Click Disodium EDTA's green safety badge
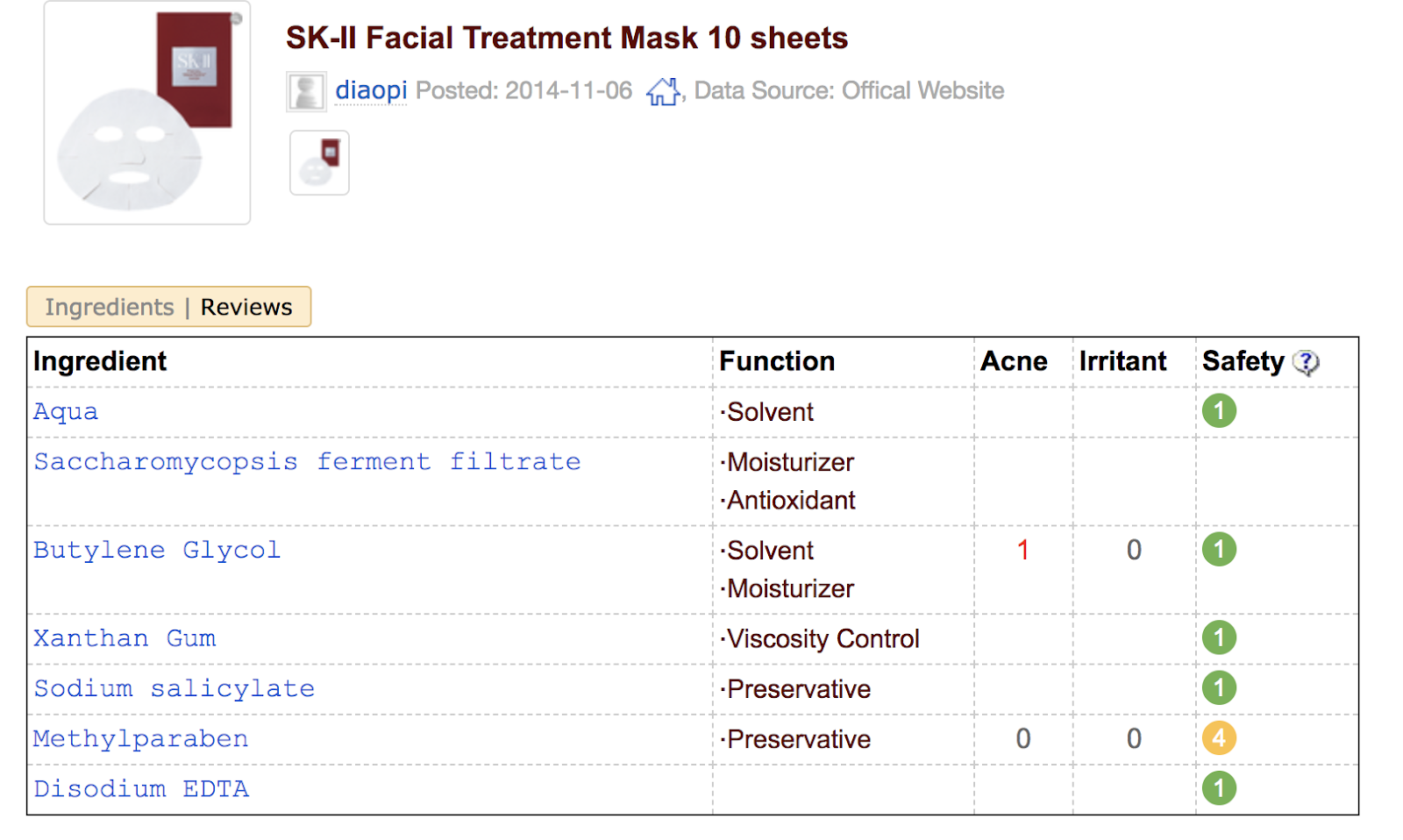The width and height of the screenshot is (1403, 840). pyautogui.click(x=1219, y=788)
